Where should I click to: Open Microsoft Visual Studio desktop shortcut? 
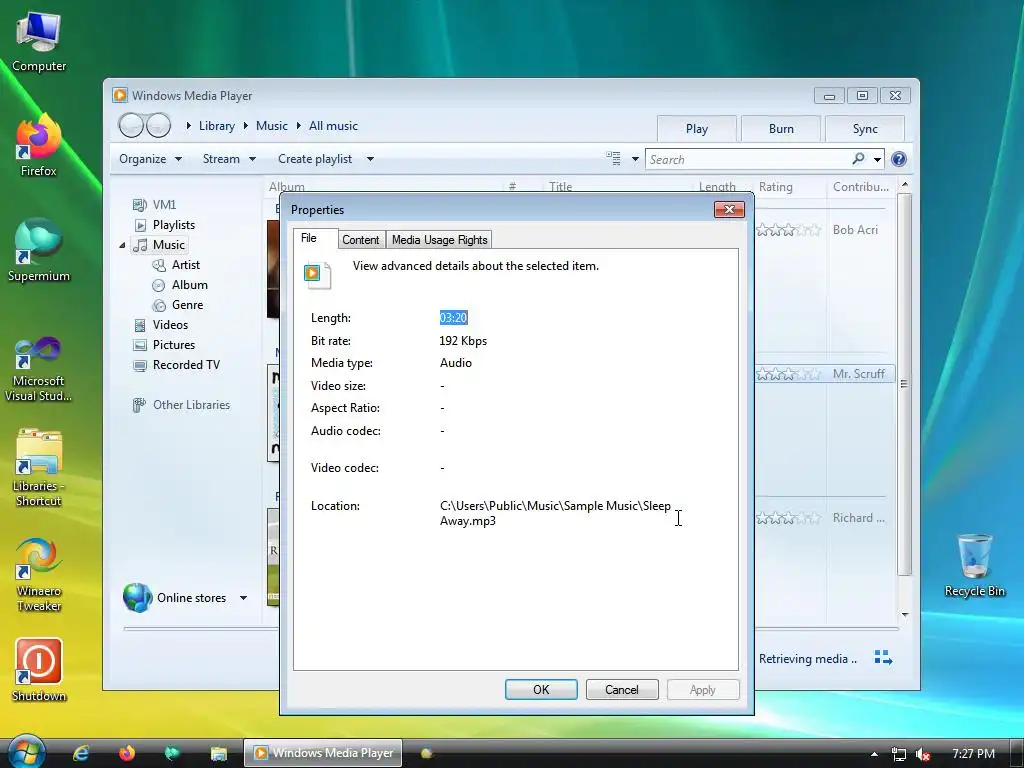point(39,369)
